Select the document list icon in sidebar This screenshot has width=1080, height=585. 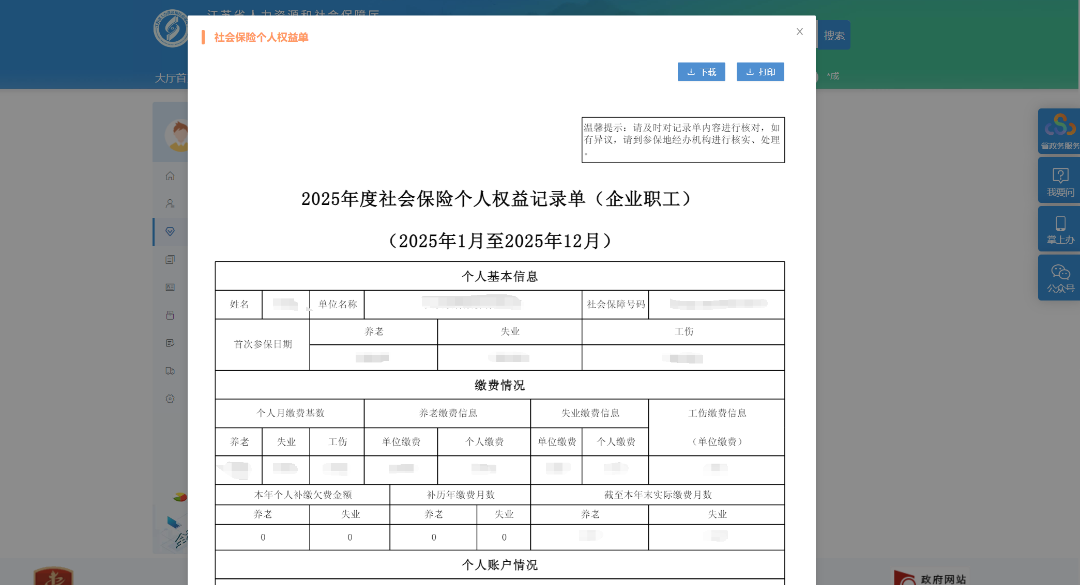point(170,259)
